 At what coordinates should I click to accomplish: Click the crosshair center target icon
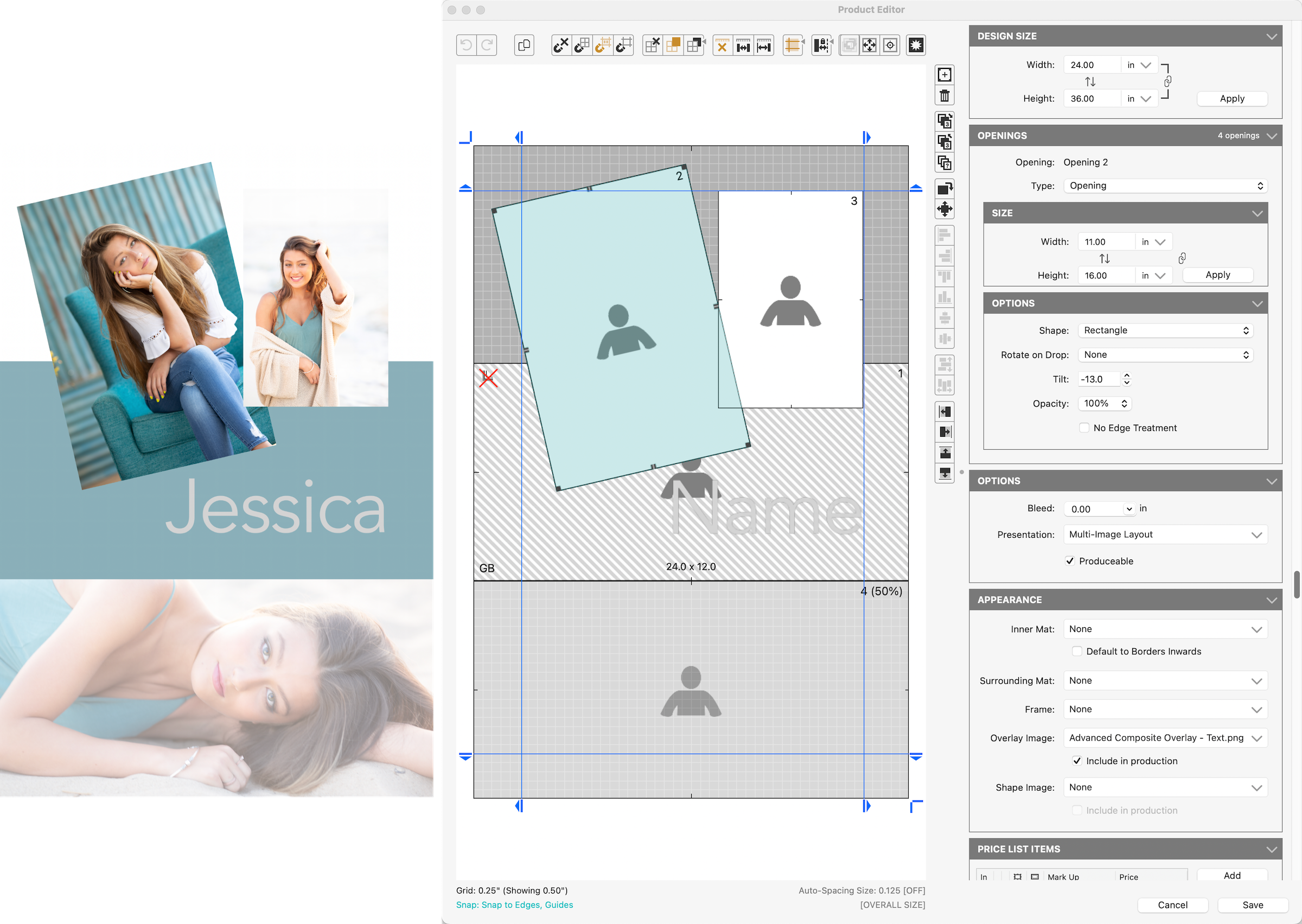(x=890, y=45)
